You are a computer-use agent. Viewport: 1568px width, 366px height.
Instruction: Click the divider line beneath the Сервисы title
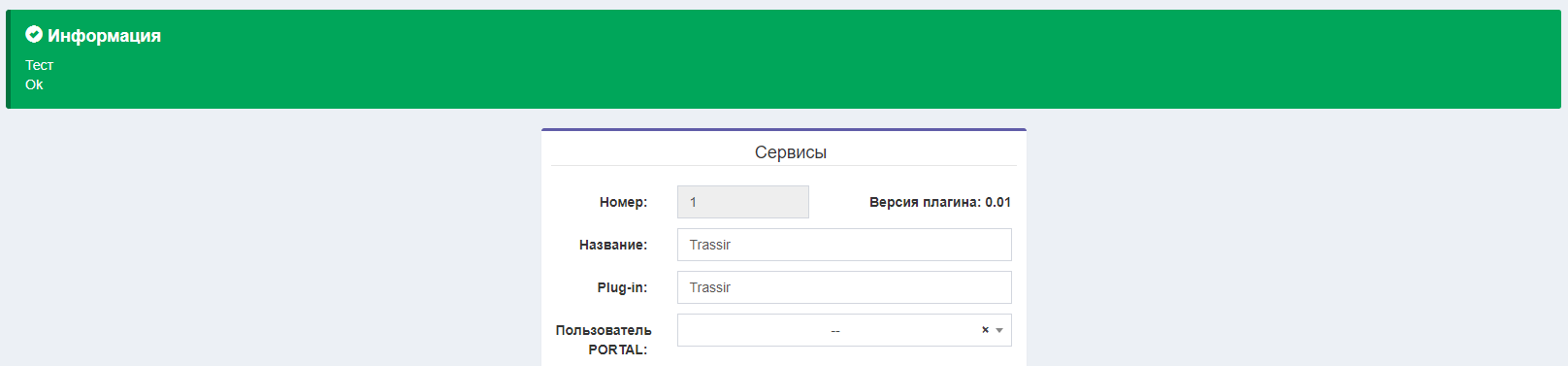point(784,165)
